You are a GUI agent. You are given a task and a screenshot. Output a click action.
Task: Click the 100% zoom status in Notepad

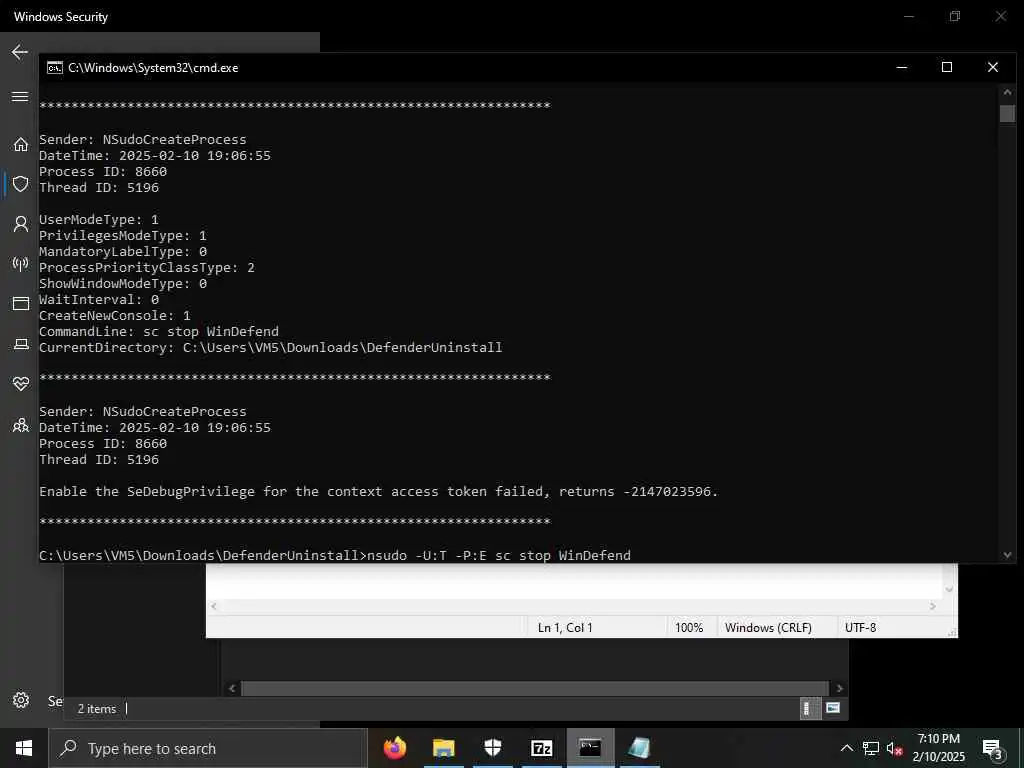689,628
